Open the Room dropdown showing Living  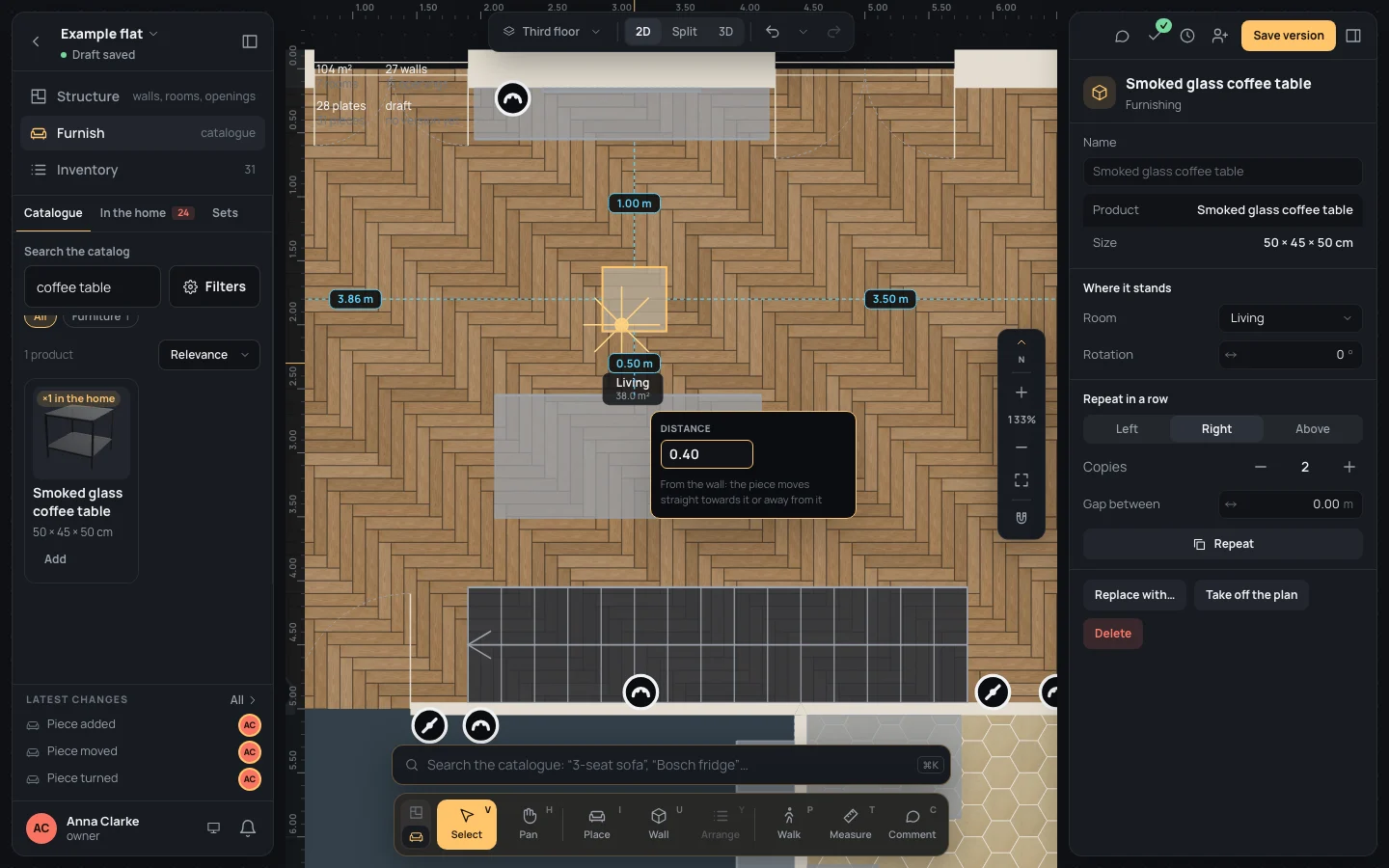pos(1291,318)
